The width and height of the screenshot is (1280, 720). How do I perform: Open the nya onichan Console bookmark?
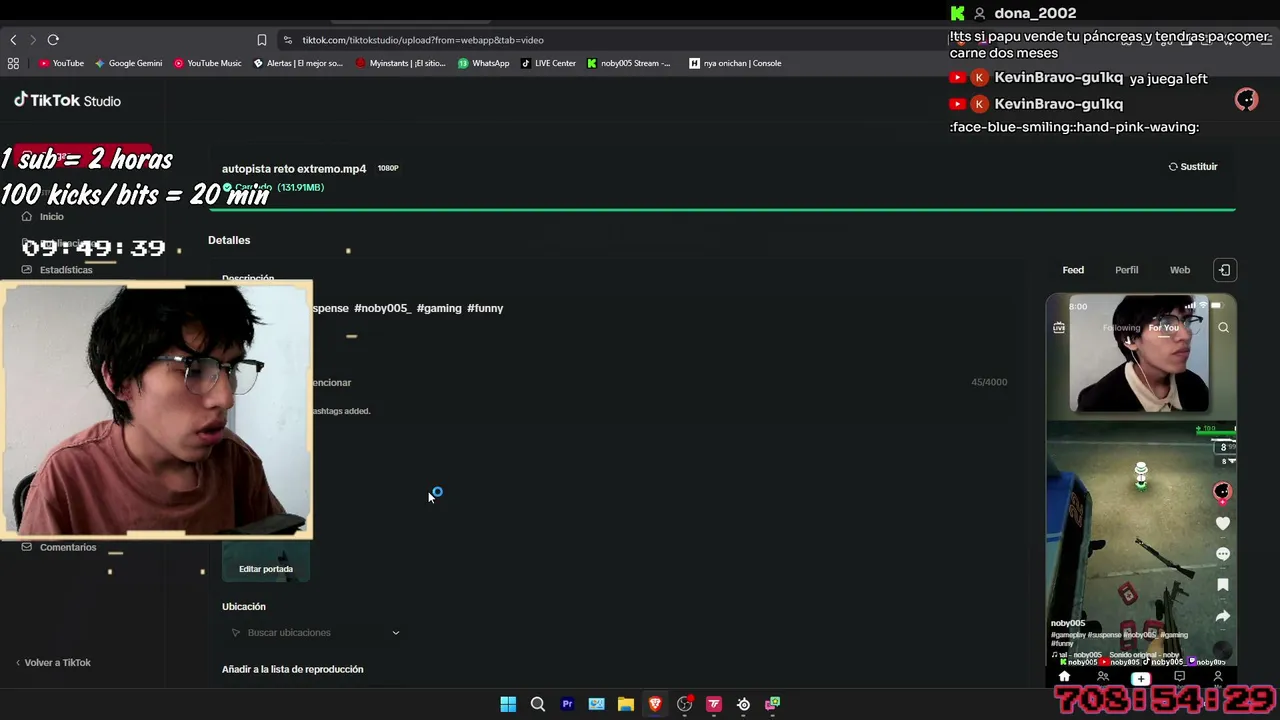735,63
